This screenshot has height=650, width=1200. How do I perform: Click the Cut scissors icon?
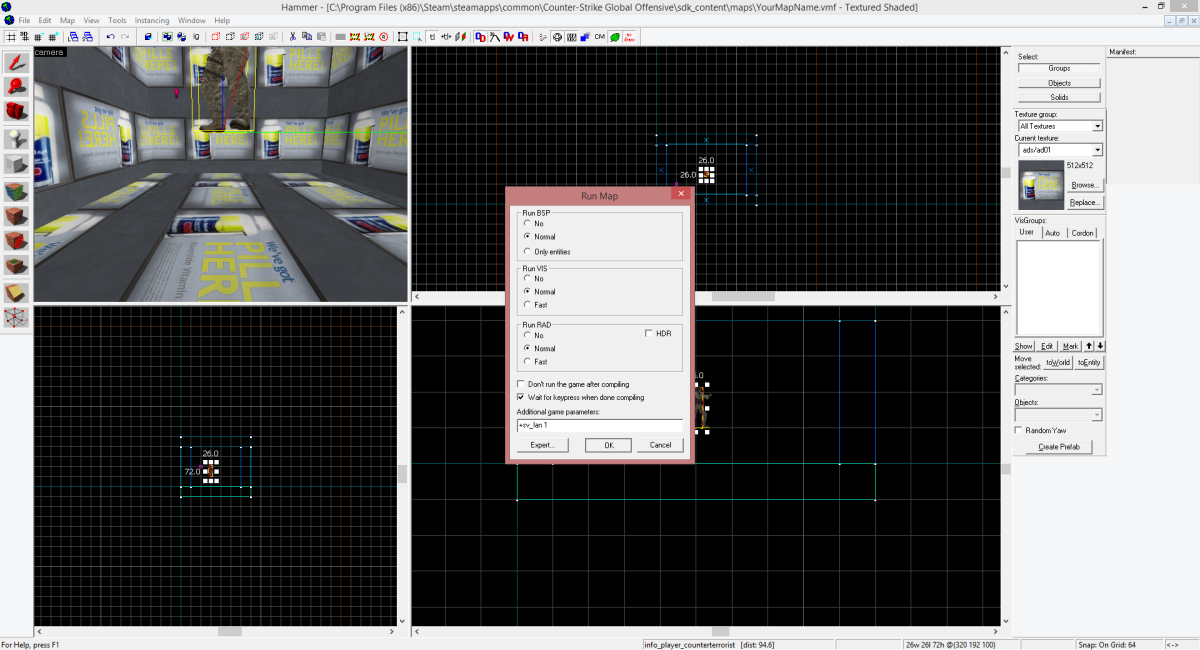[x=292, y=36]
